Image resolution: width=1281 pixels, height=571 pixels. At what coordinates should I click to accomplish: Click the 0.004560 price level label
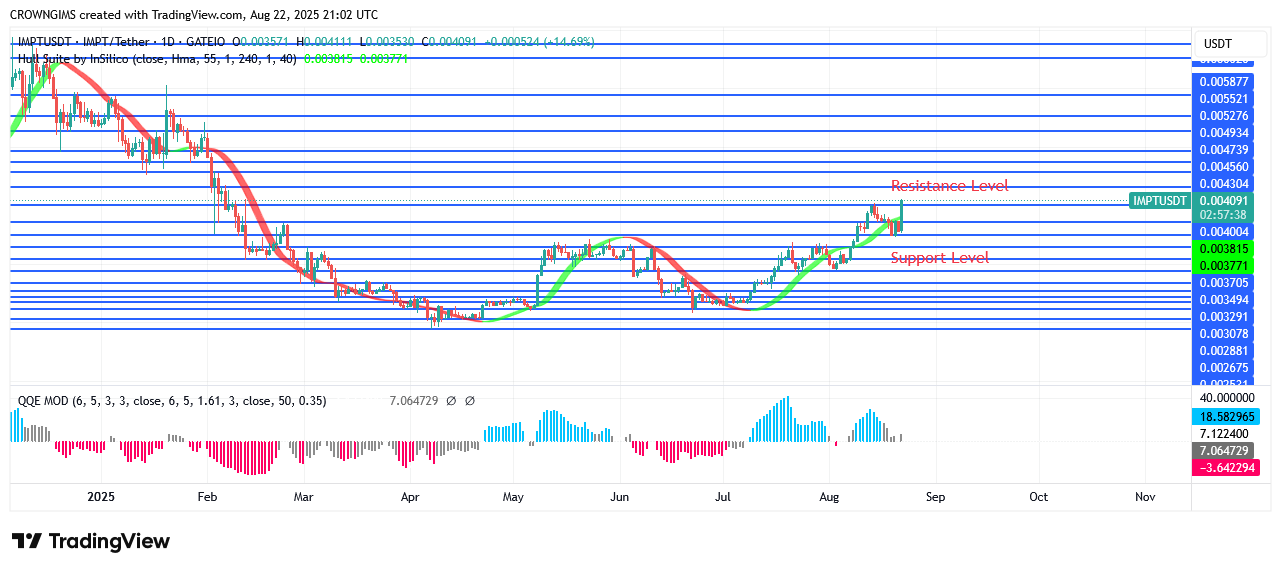(x=1224, y=167)
